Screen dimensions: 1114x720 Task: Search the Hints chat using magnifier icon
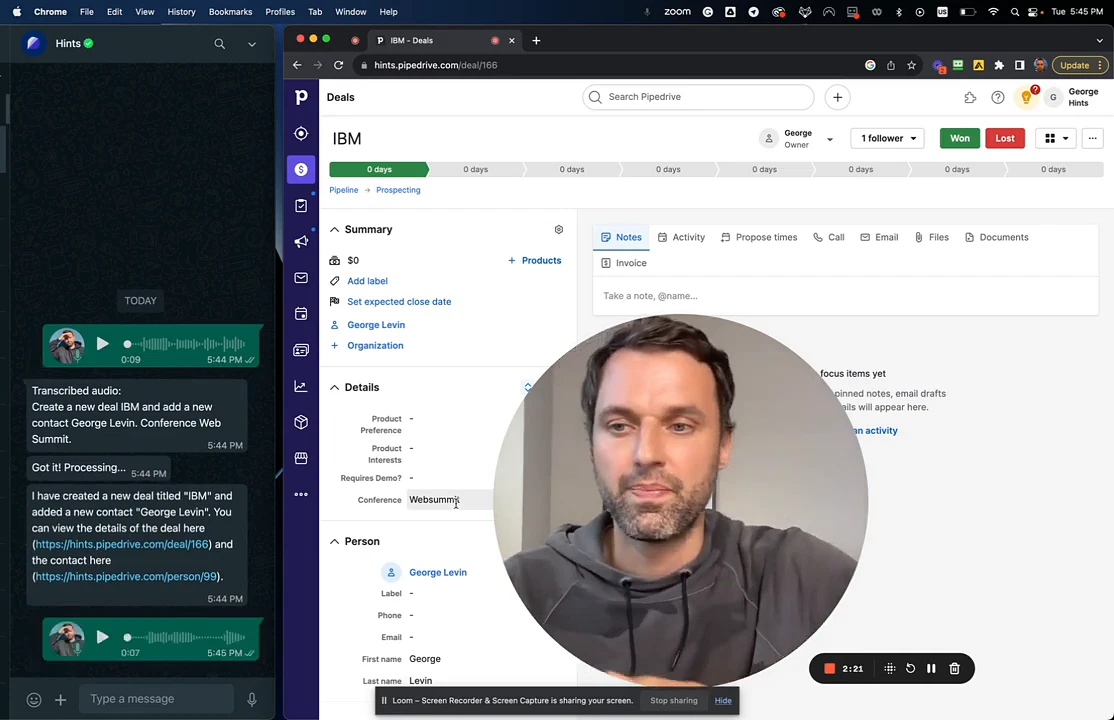[x=220, y=44]
